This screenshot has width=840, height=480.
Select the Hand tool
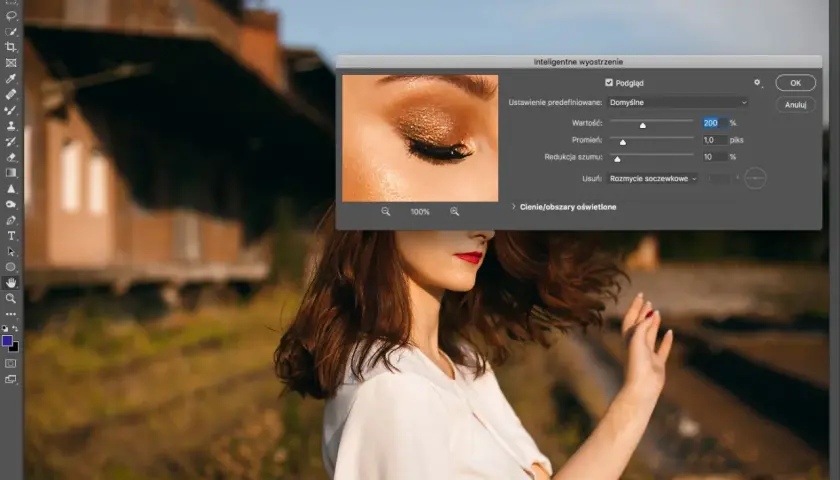pos(11,282)
